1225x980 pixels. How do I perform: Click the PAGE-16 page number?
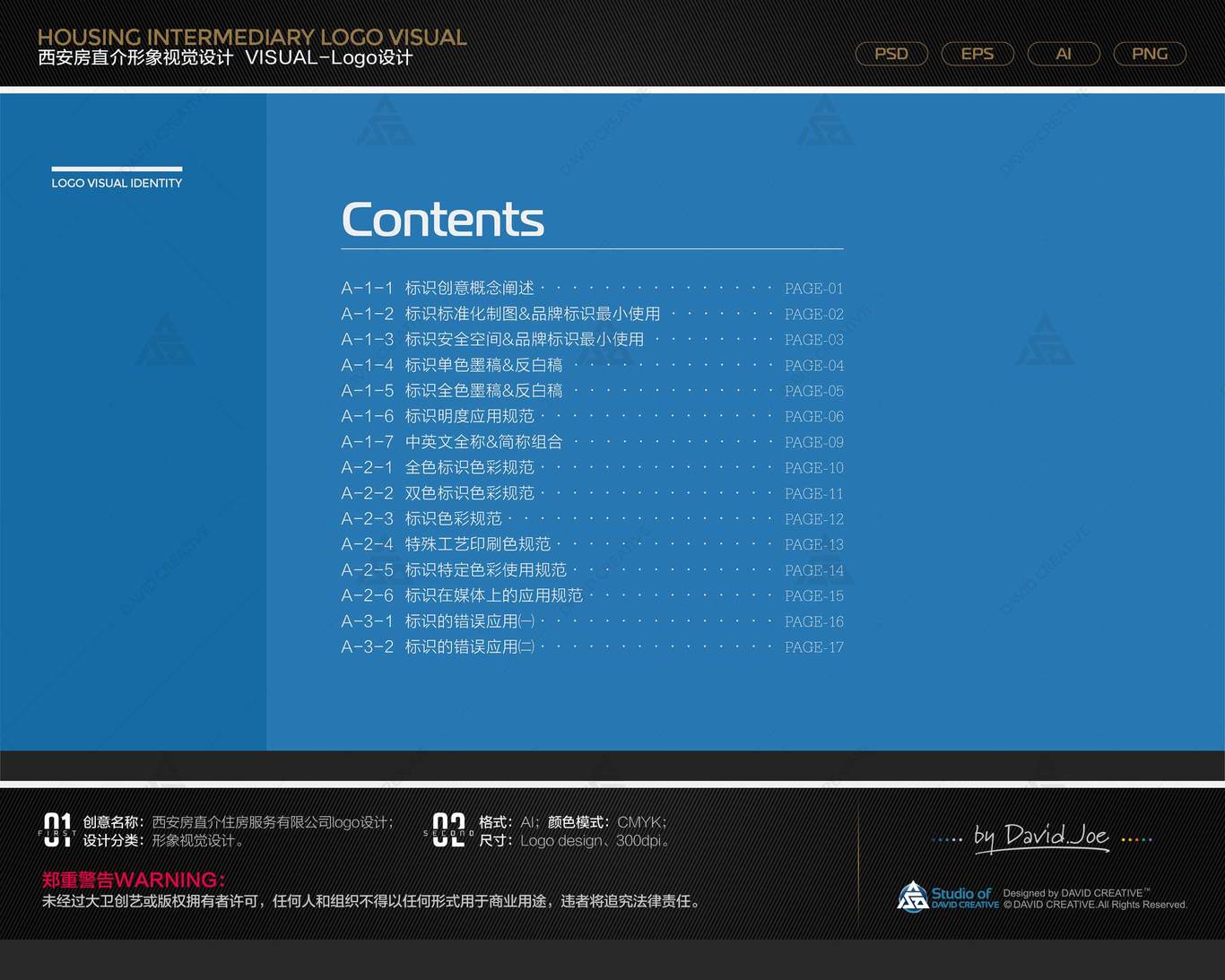coord(814,621)
